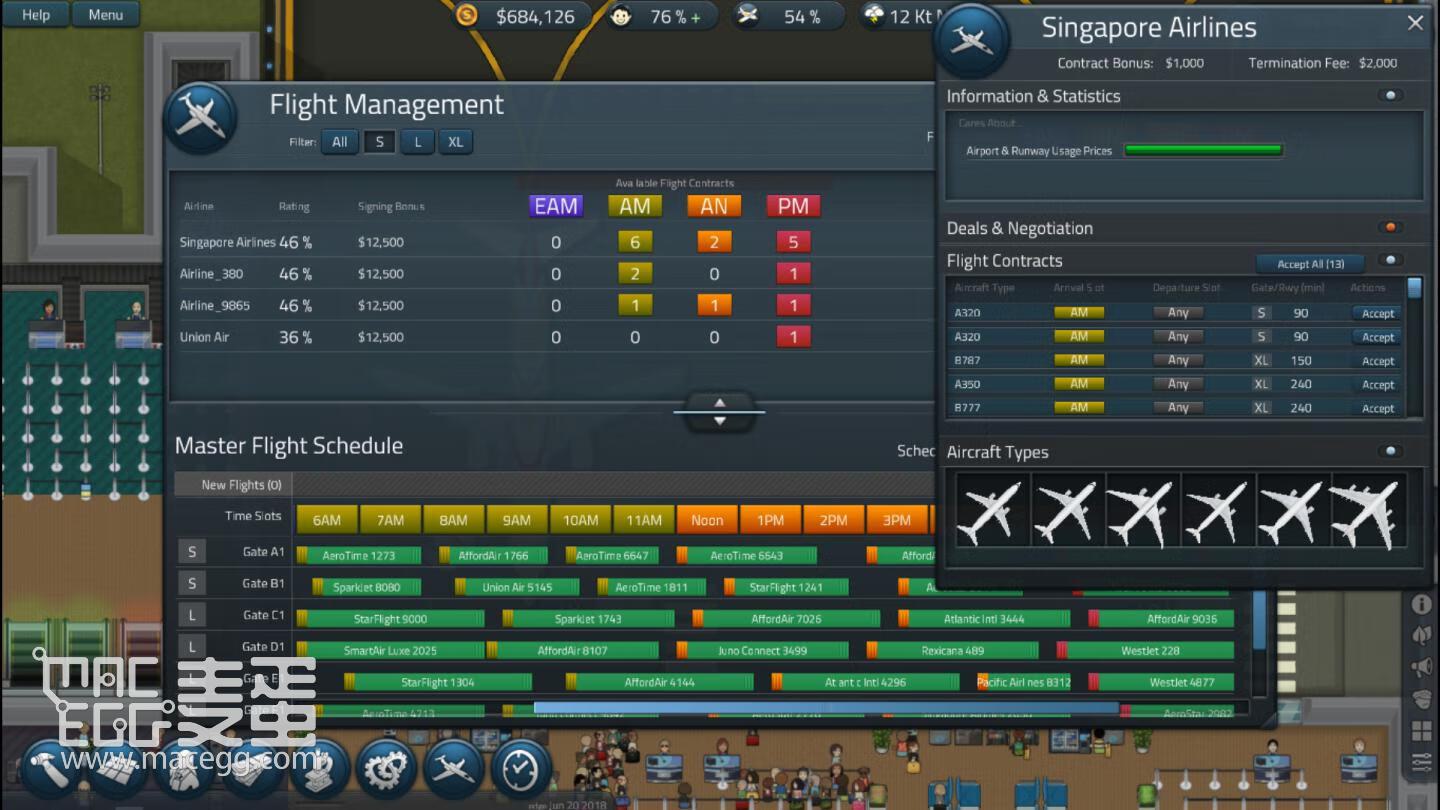Click the Flight Contracts list scrollbar thumb

(1414, 288)
